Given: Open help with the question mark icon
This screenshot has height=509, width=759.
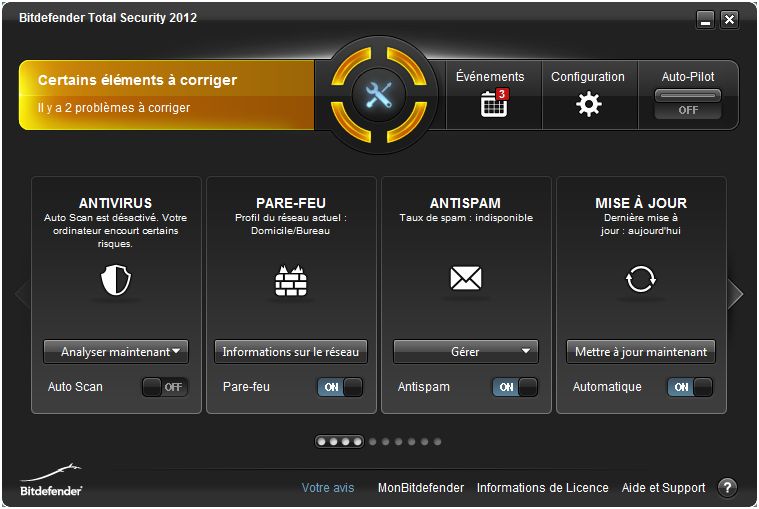Looking at the screenshot, I should [x=727, y=488].
